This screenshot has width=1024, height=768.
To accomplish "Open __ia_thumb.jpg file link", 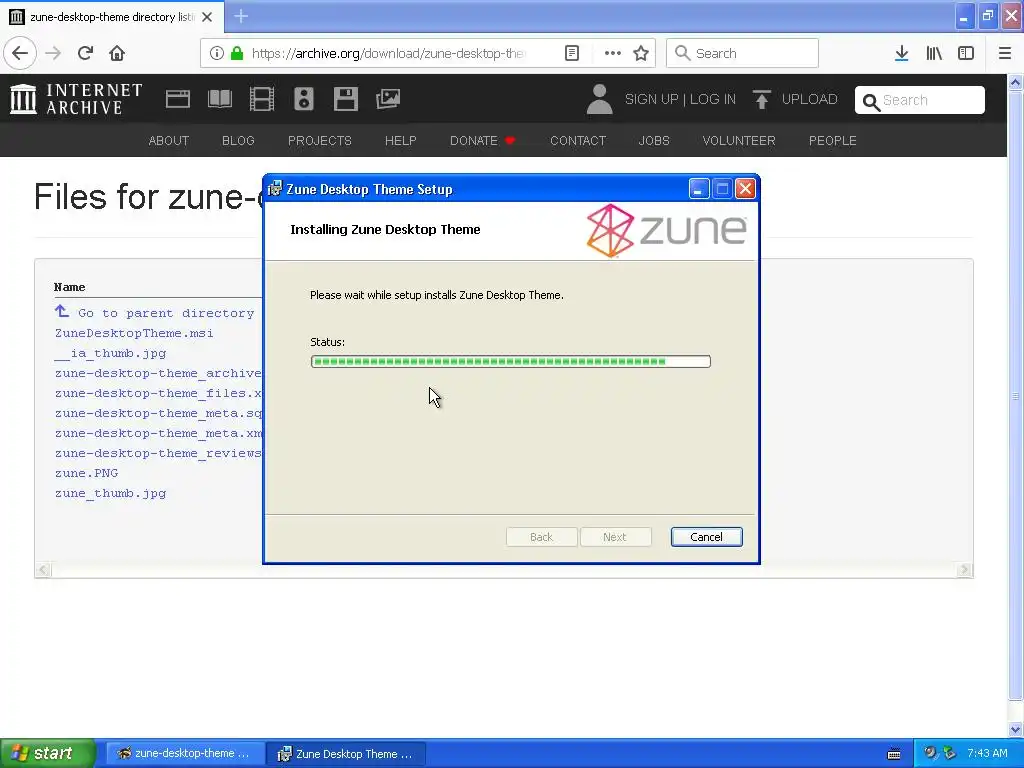I will tap(110, 353).
